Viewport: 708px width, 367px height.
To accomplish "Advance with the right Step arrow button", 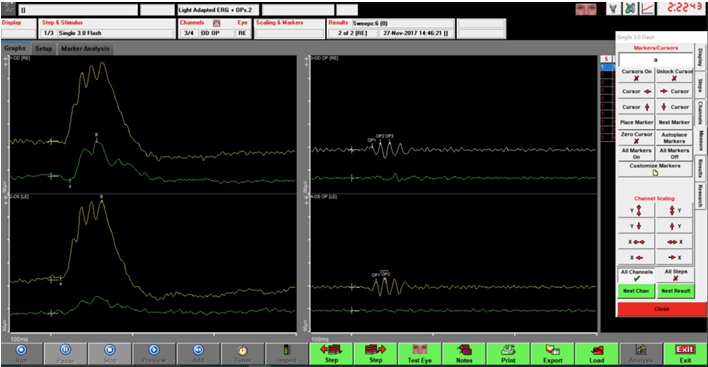I will 376,353.
